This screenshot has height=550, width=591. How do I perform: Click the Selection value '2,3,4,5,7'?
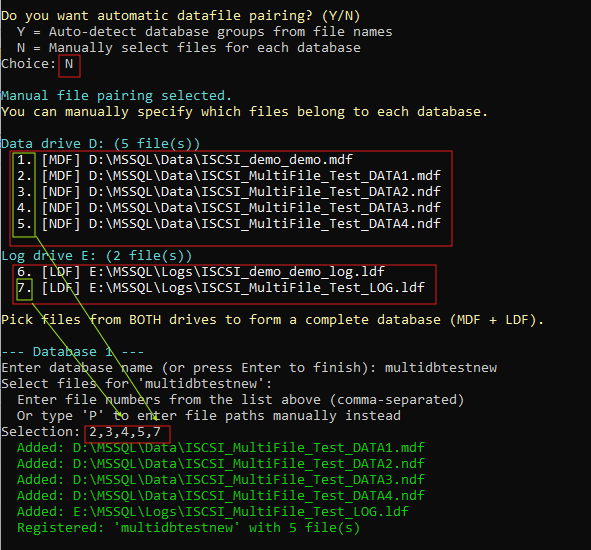125,432
